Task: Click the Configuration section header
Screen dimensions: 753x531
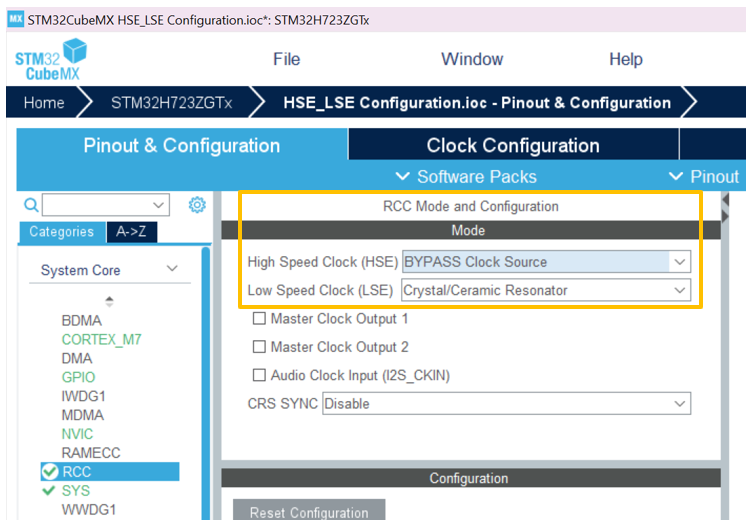Action: (x=471, y=478)
